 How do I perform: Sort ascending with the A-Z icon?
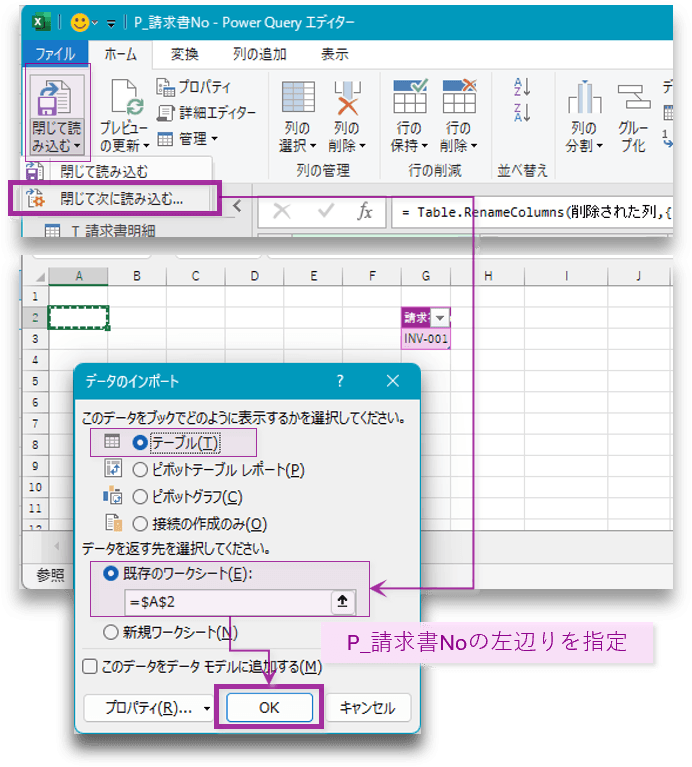(x=522, y=87)
